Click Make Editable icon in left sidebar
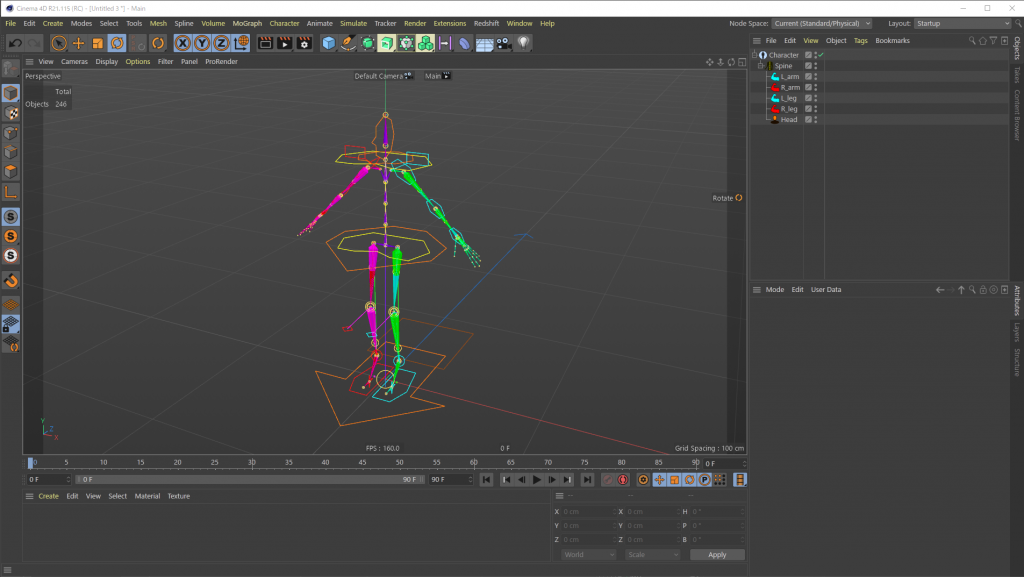 pos(10,68)
